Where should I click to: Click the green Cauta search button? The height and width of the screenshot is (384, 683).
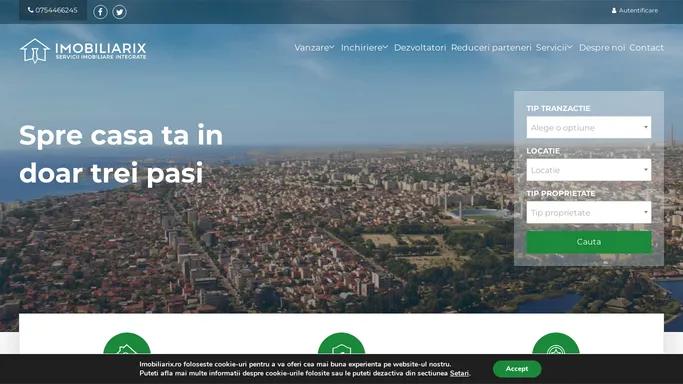pos(588,242)
